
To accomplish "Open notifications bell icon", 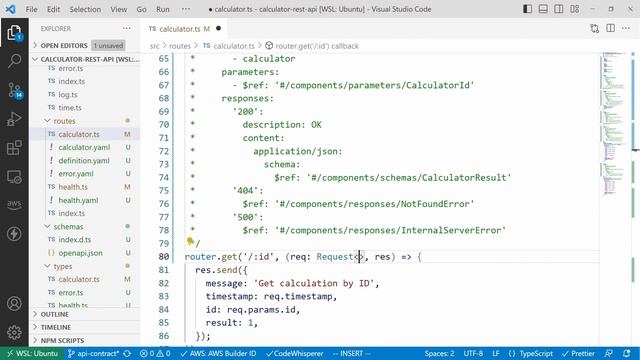I will tap(627, 353).
